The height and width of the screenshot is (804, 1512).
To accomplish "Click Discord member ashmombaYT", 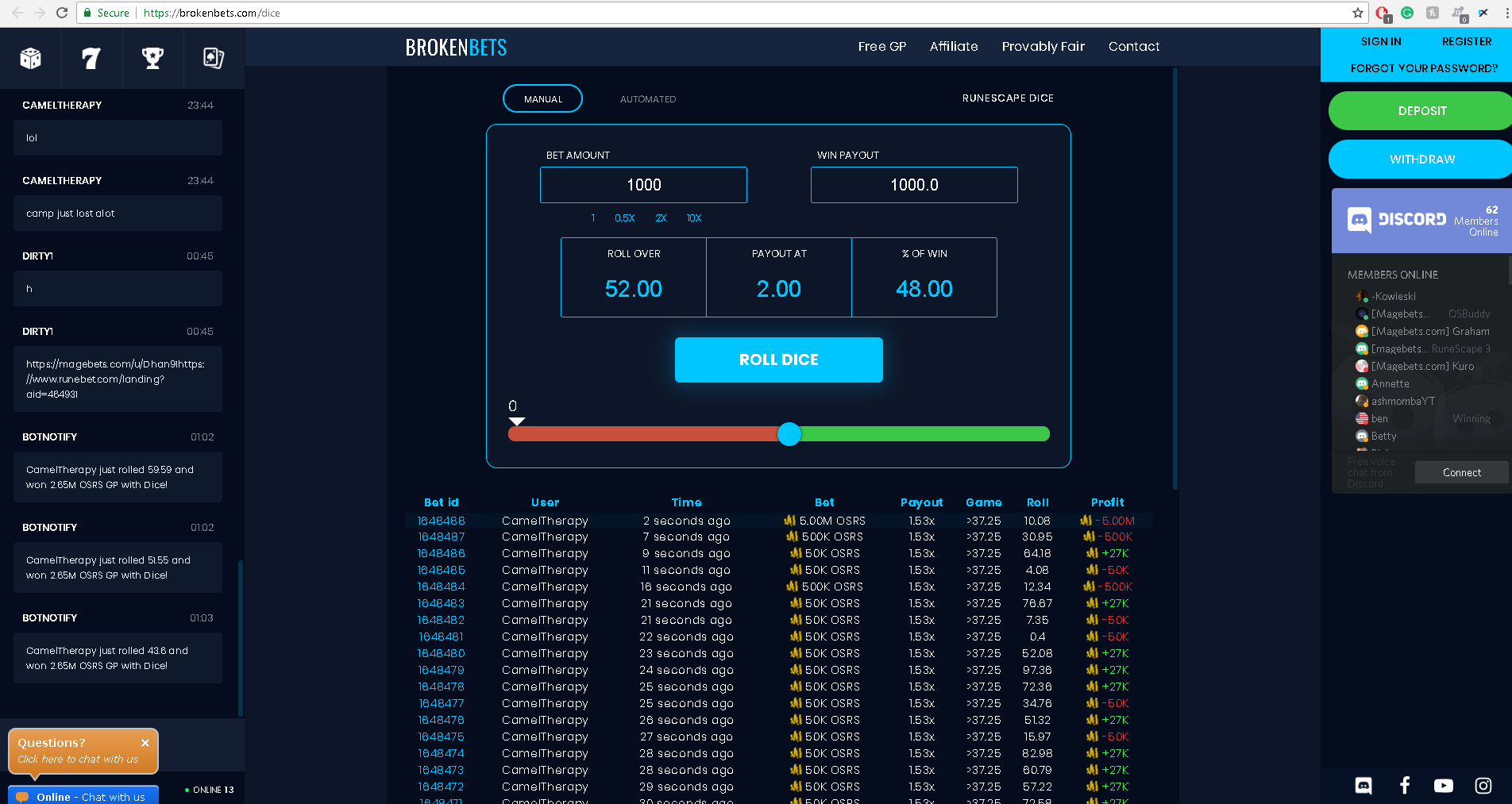I will (1403, 402).
